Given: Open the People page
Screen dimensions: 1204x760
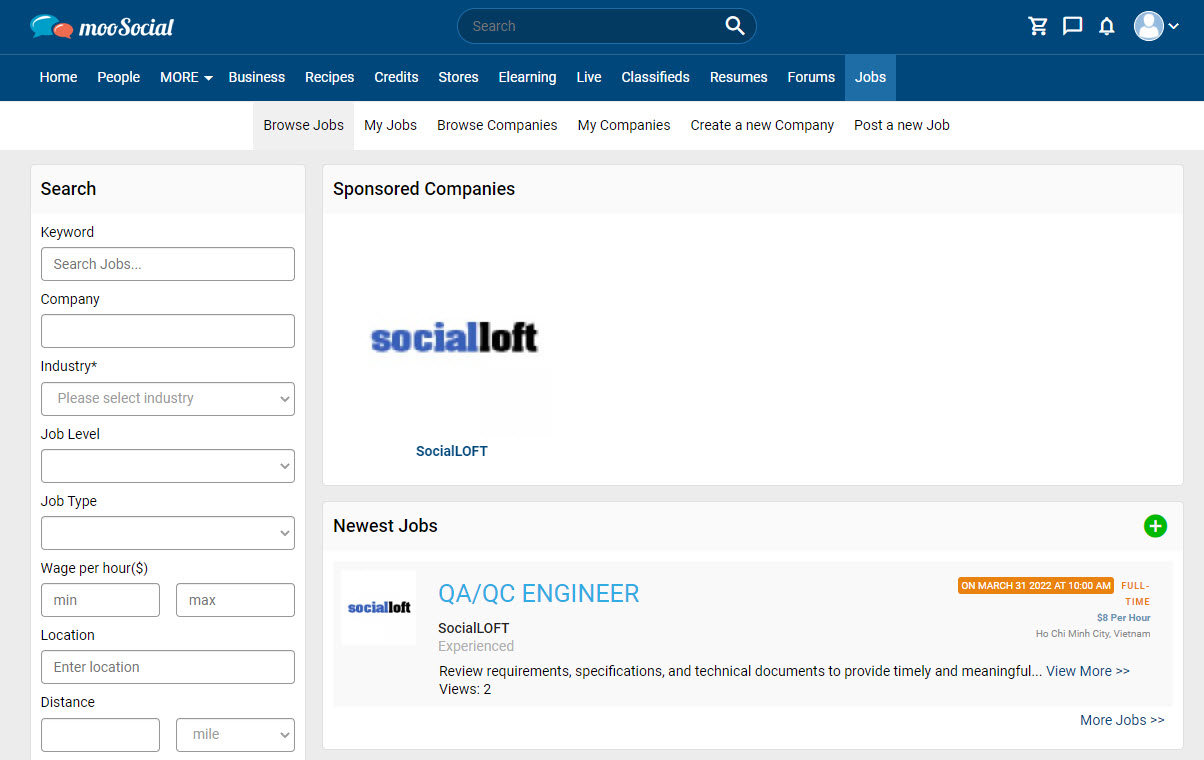Looking at the screenshot, I should pos(118,77).
